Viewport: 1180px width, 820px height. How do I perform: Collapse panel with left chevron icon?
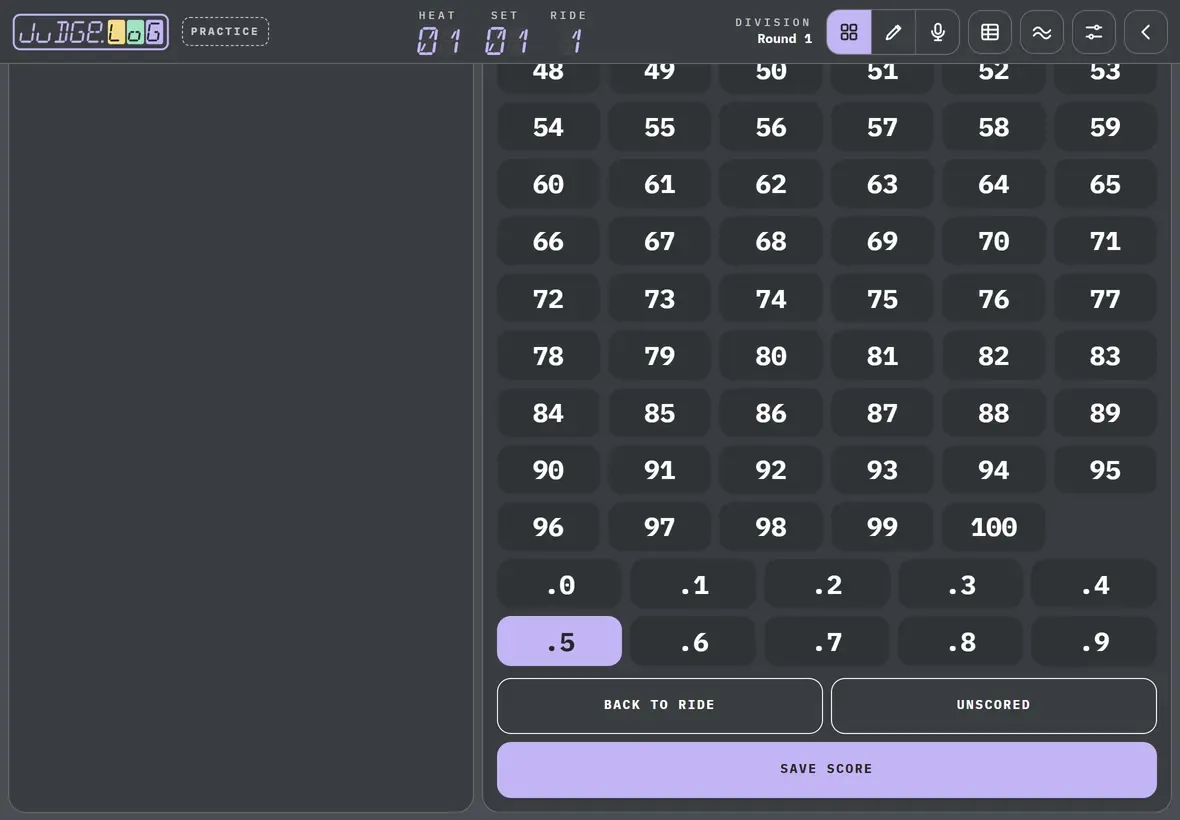(x=1145, y=32)
